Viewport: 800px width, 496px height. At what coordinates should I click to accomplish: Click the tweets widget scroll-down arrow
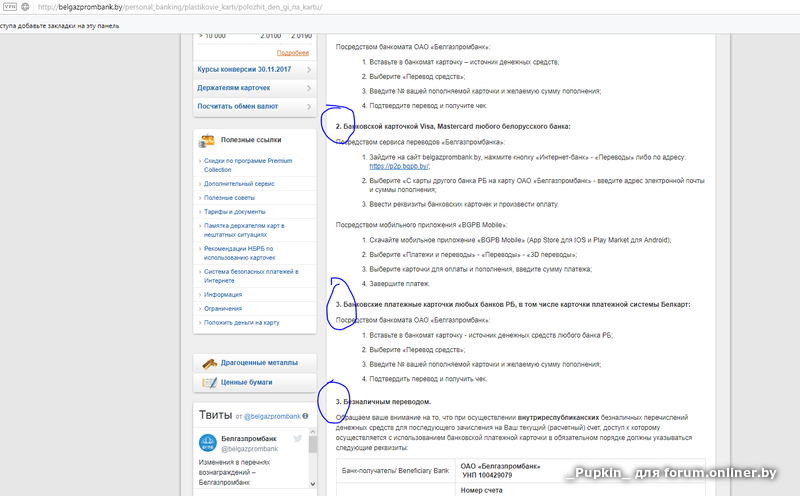pos(313,484)
